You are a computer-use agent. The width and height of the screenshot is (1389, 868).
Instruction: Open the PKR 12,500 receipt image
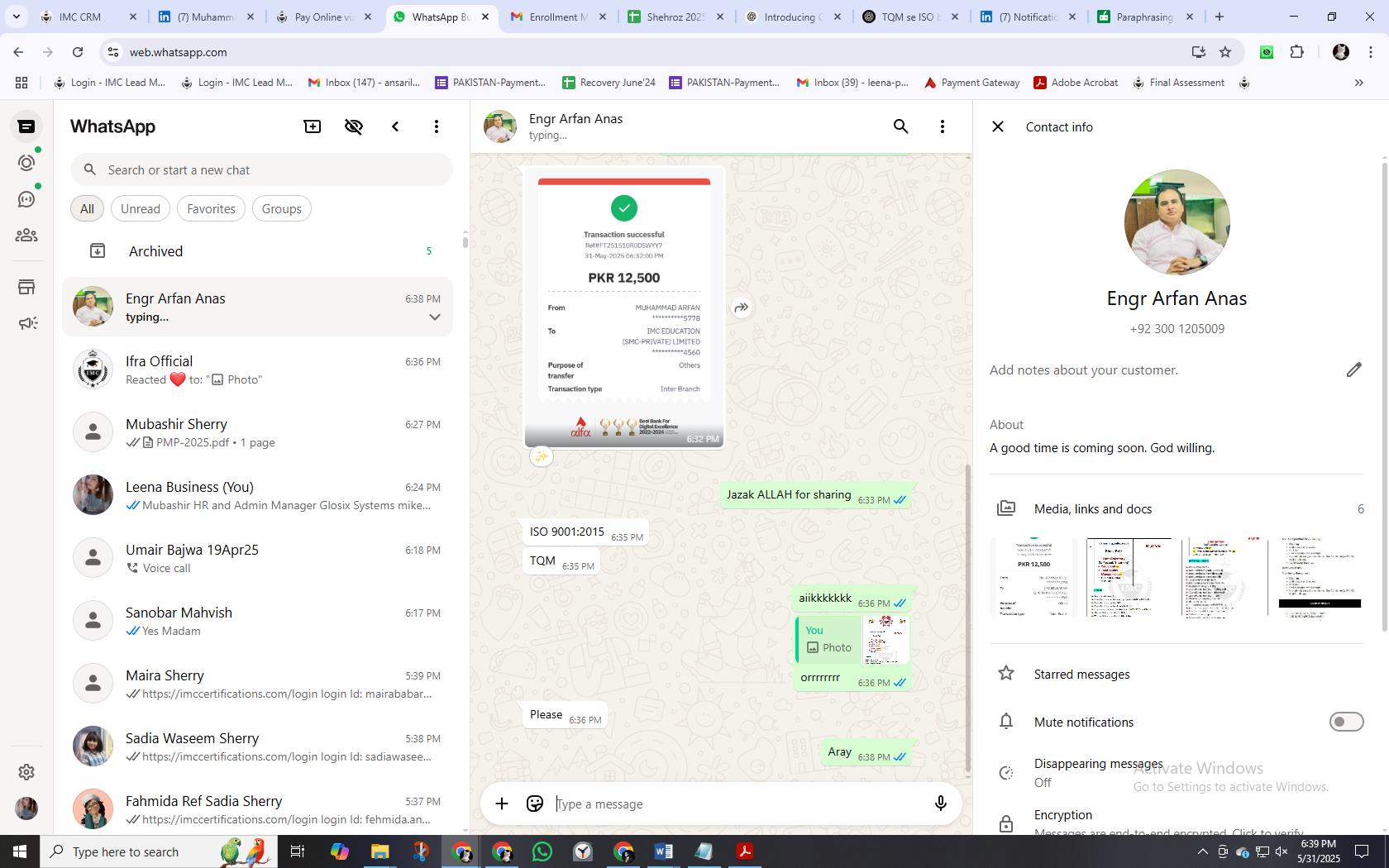point(624,308)
